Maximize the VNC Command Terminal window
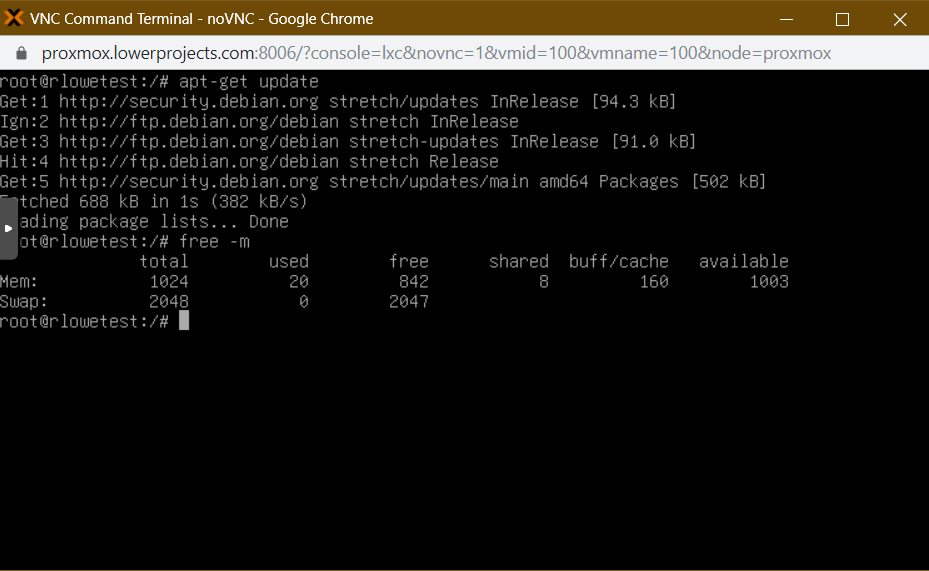This screenshot has height=571, width=929. click(842, 19)
